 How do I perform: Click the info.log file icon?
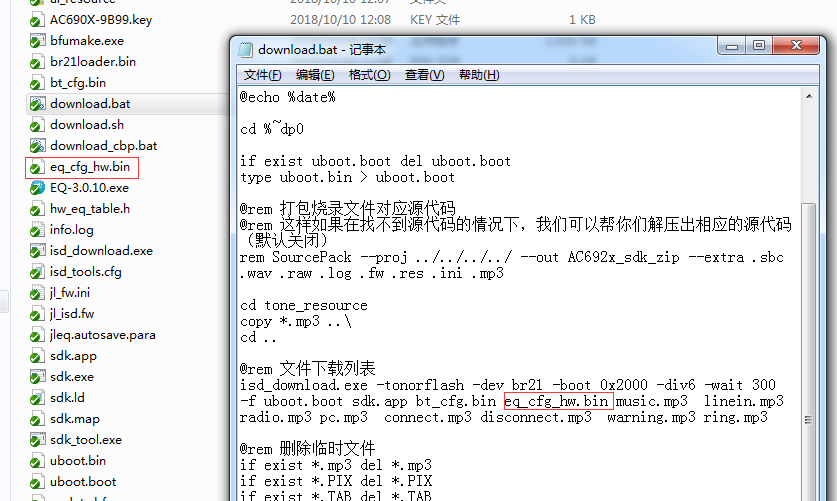pos(37,230)
